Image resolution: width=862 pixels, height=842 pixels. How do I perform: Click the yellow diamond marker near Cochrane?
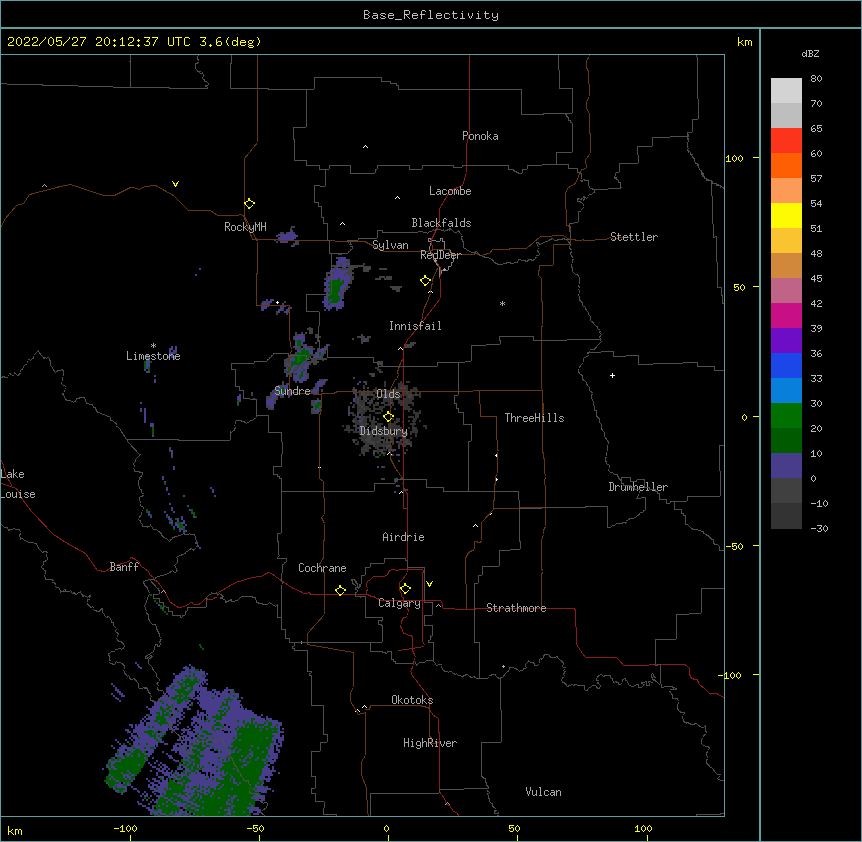[340, 590]
